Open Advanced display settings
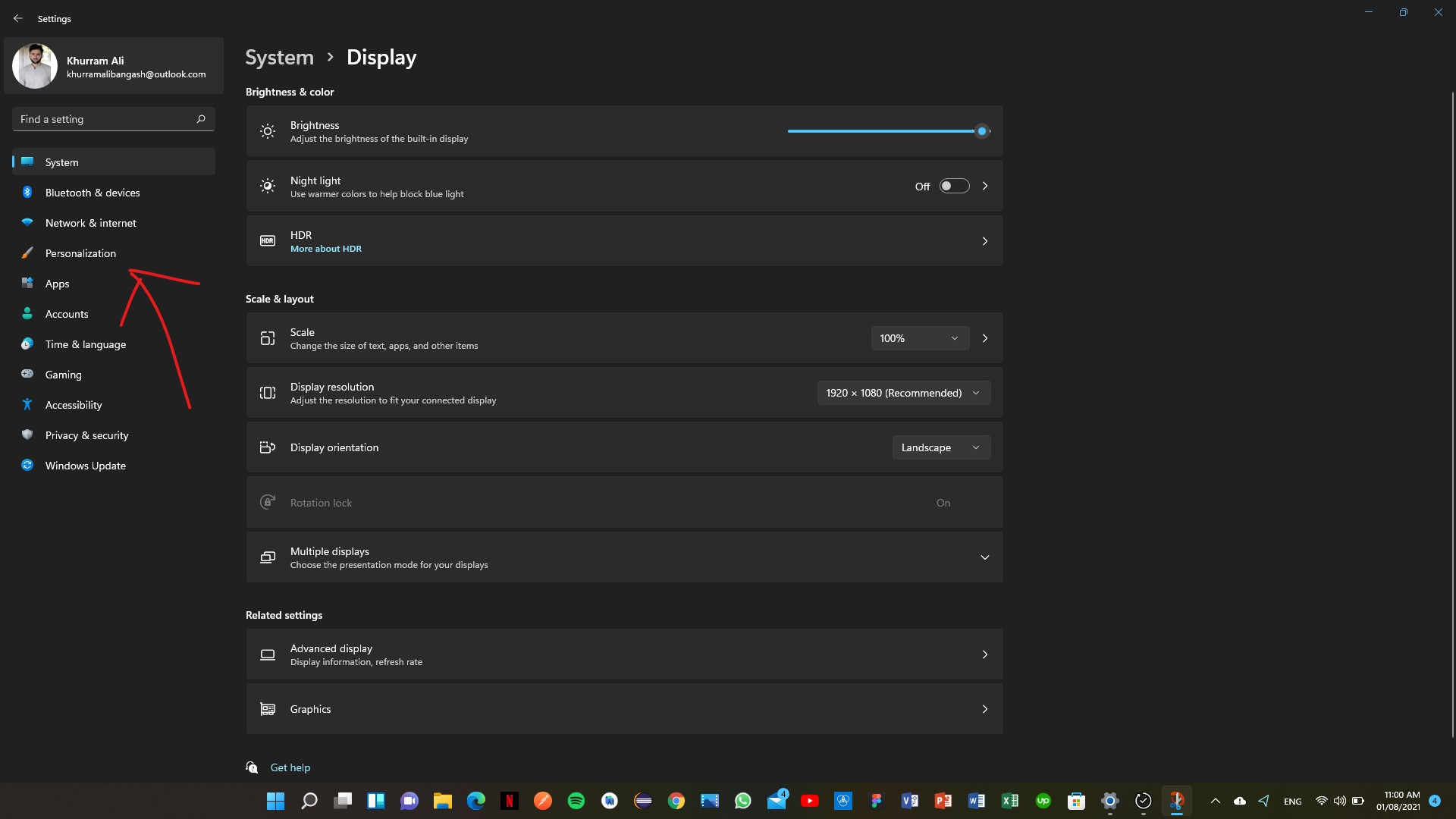Screen dimensions: 1456x819 coord(623,654)
